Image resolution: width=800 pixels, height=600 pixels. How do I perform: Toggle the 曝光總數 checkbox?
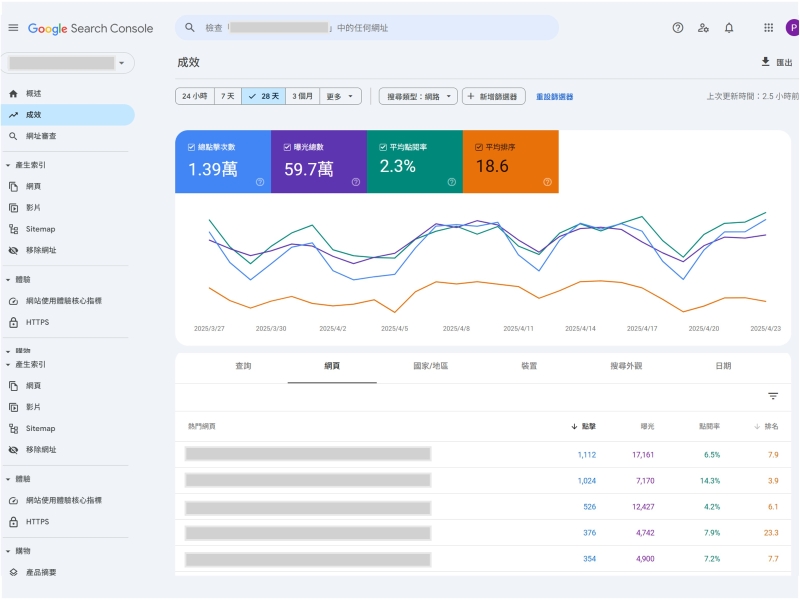(287, 147)
